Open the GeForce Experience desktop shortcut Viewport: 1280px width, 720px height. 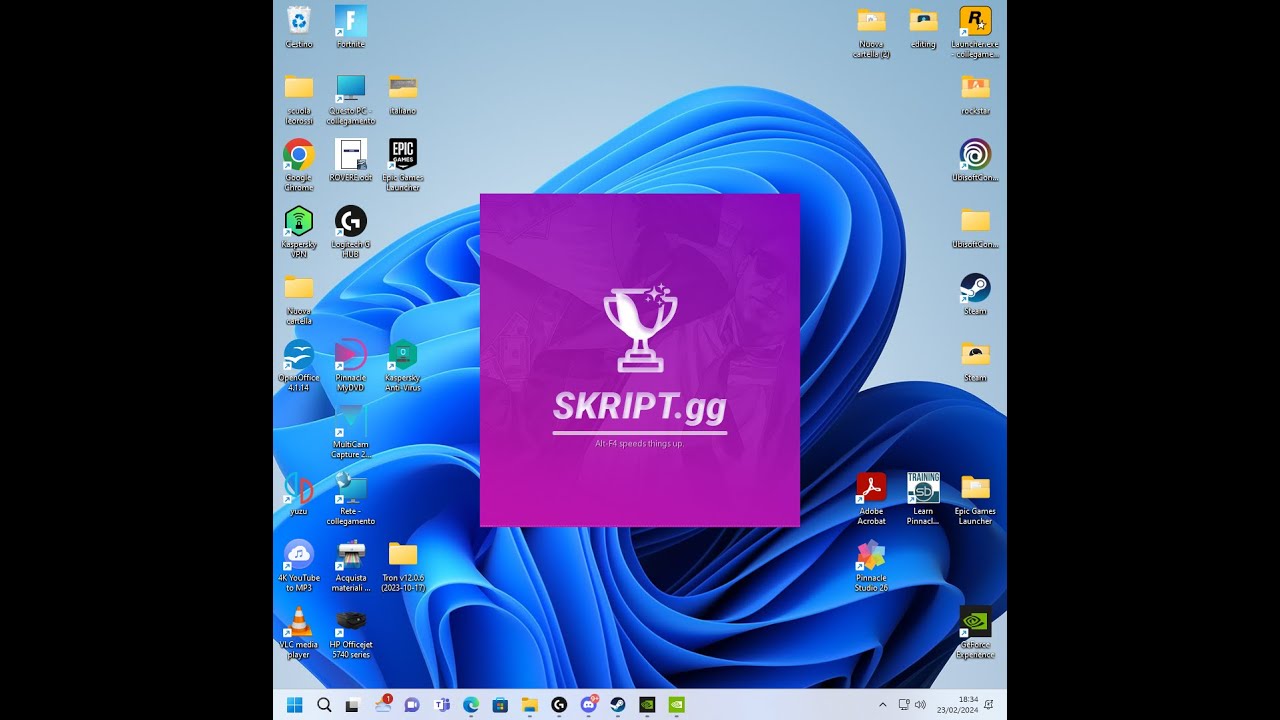[x=975, y=632]
